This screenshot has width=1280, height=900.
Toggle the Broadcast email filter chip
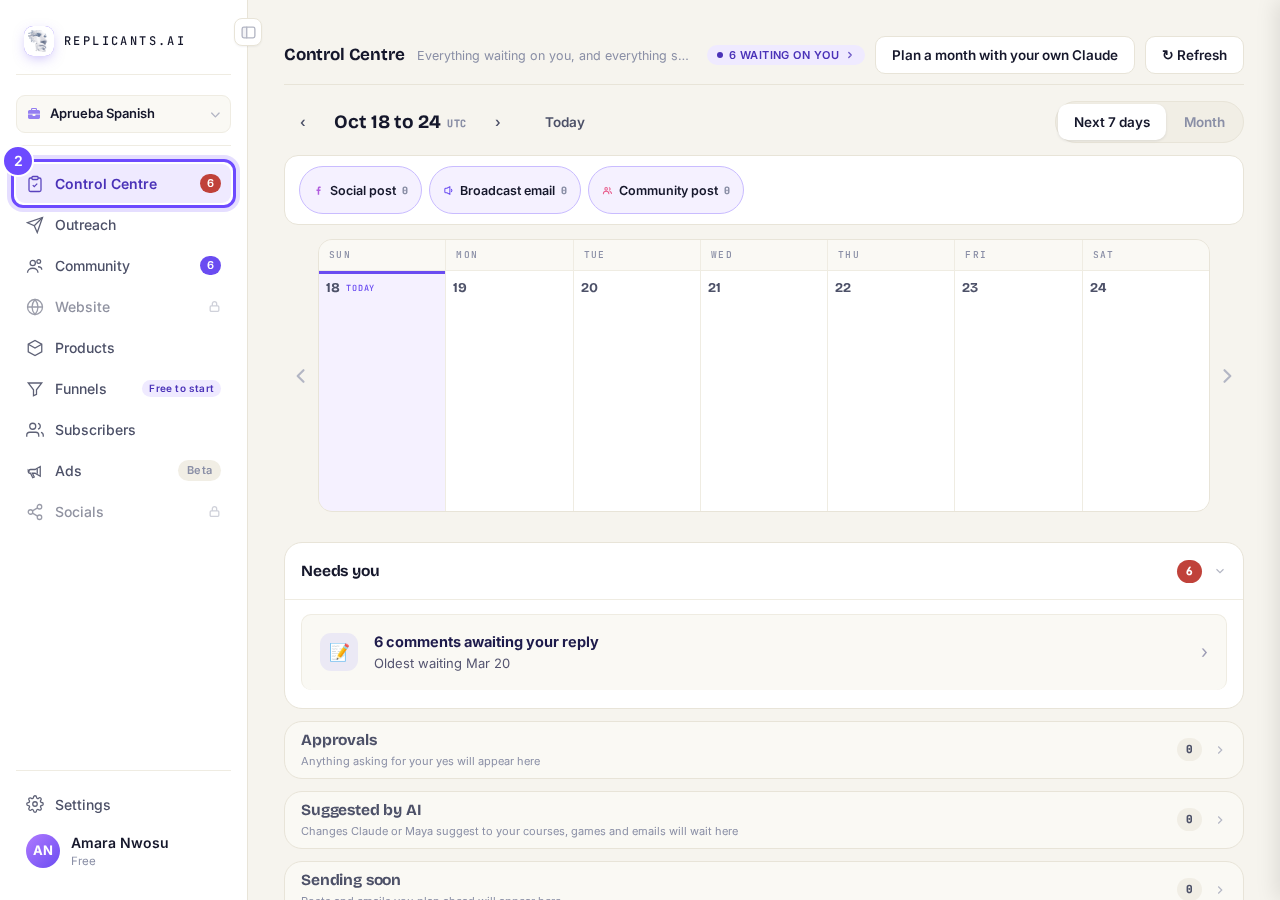(x=505, y=190)
